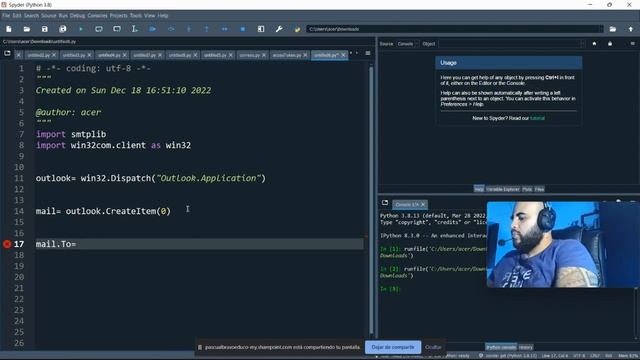Image resolution: width=640 pixels, height=360 pixels.
Task: Open the Spyder tutorial link
Action: point(537,118)
